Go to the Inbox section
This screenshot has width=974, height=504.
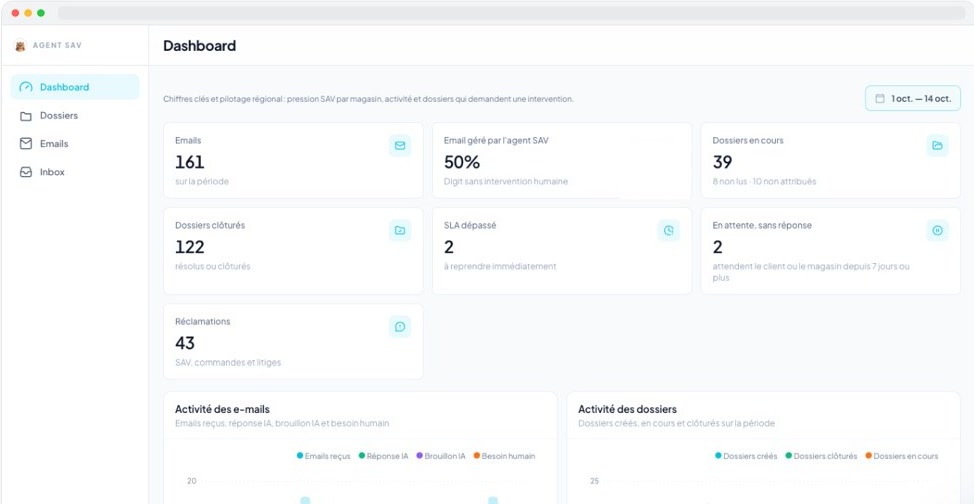[x=75, y=172]
